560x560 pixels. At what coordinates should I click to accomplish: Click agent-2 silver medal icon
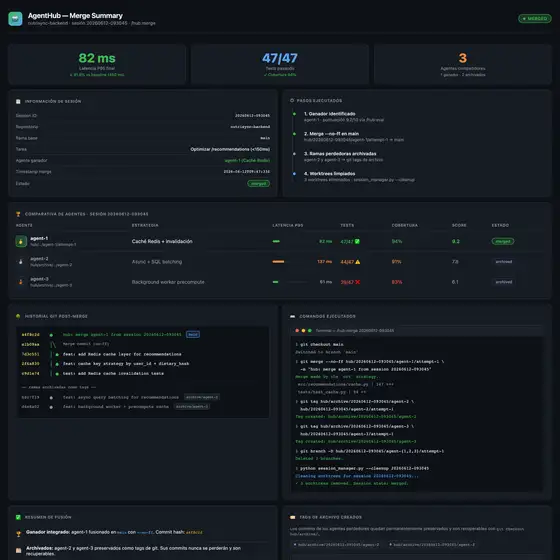(21, 262)
